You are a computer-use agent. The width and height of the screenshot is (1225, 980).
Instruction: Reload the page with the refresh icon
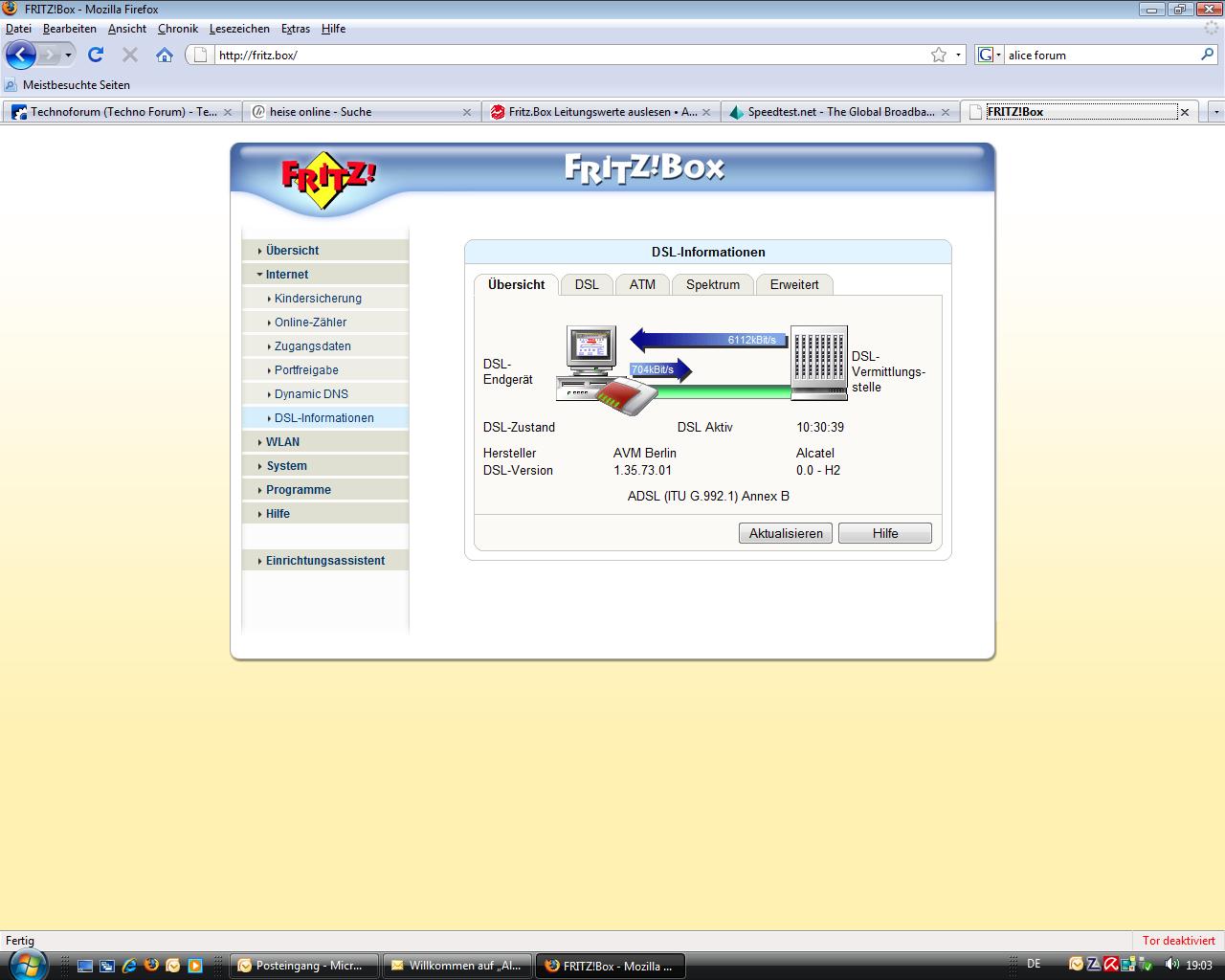click(x=96, y=55)
